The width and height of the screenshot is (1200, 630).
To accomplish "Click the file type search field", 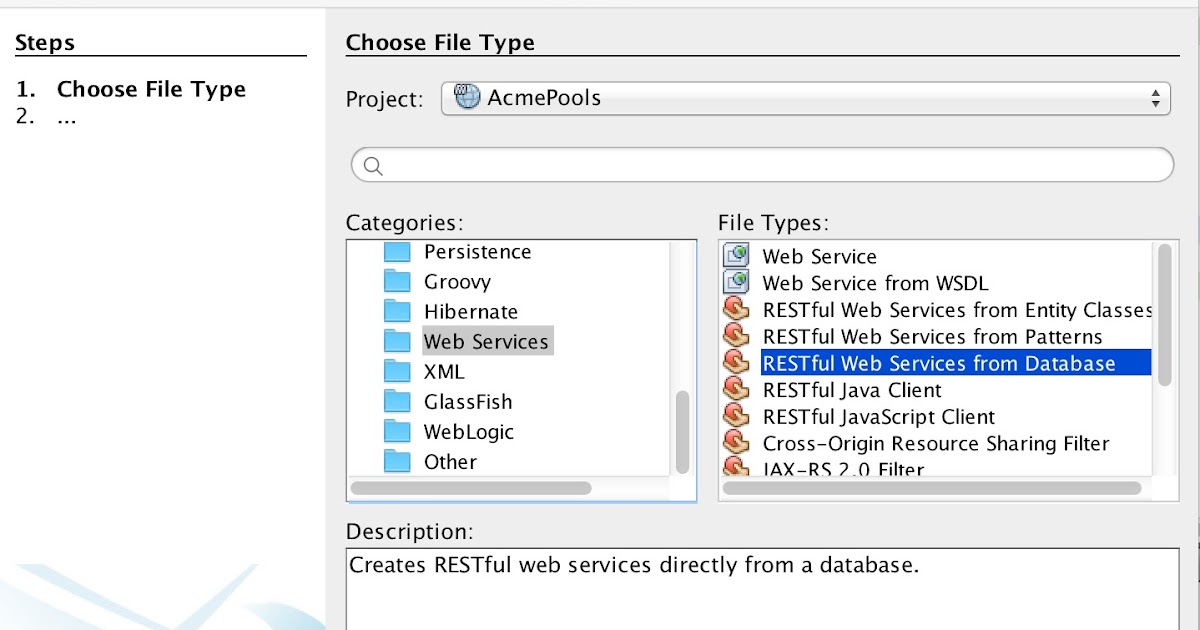I will coord(770,166).
